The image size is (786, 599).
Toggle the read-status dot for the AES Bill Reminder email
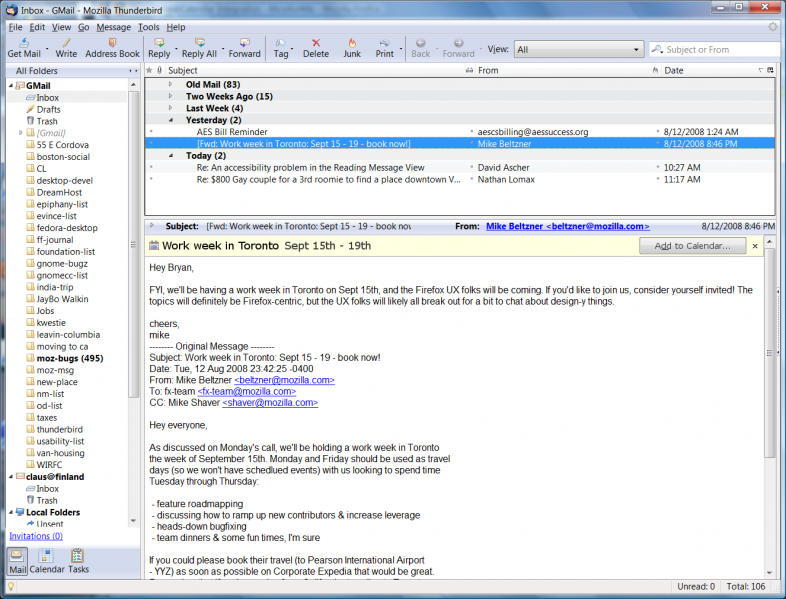coord(472,132)
